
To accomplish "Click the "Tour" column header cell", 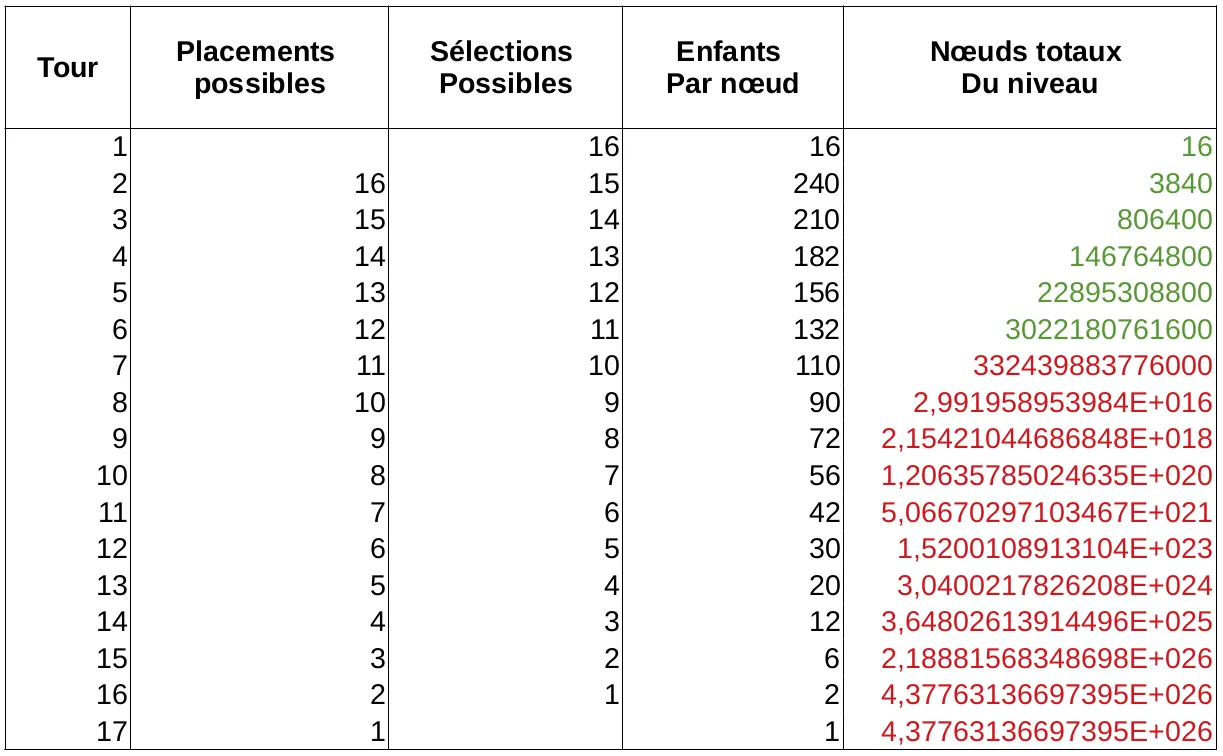I will click(x=68, y=68).
